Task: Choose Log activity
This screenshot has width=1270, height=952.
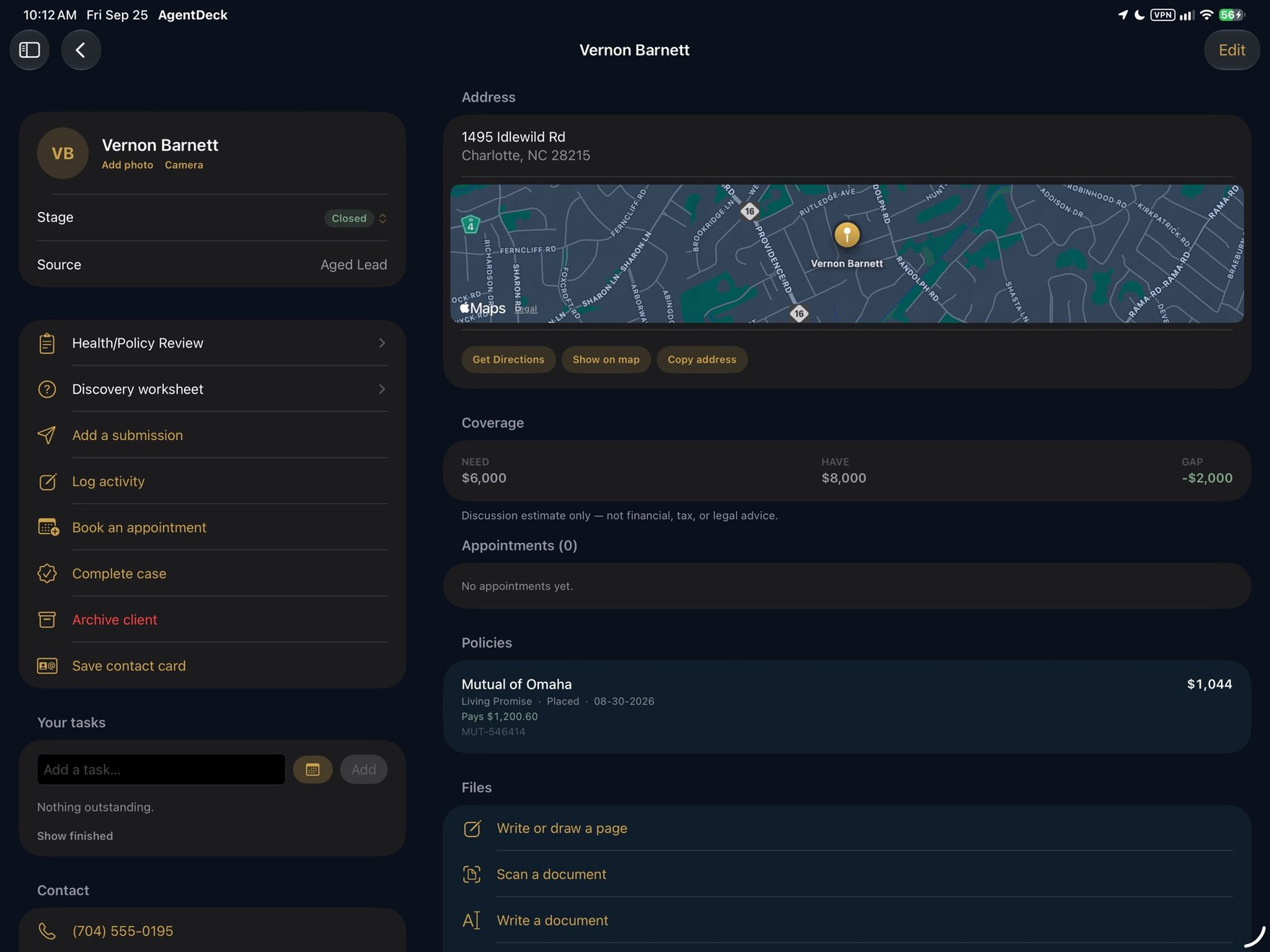Action: point(108,482)
